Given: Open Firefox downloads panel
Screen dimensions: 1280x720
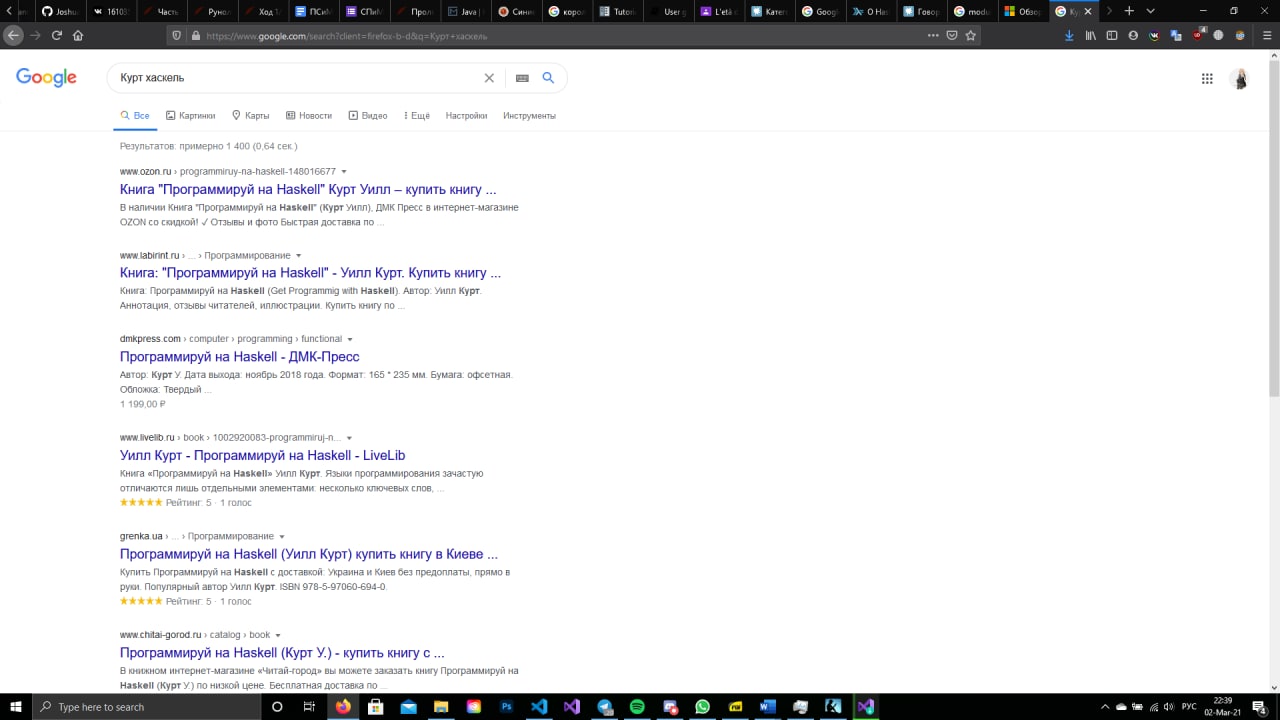Looking at the screenshot, I should tap(1069, 35).
